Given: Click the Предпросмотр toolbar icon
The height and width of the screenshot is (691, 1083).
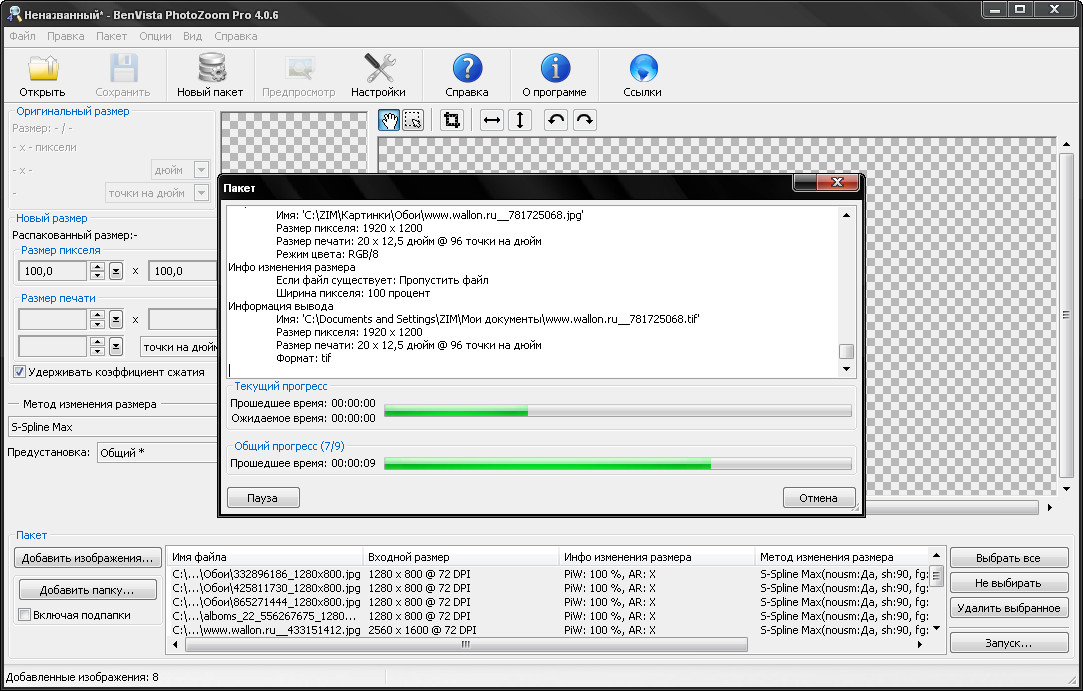Looking at the screenshot, I should point(299,69).
